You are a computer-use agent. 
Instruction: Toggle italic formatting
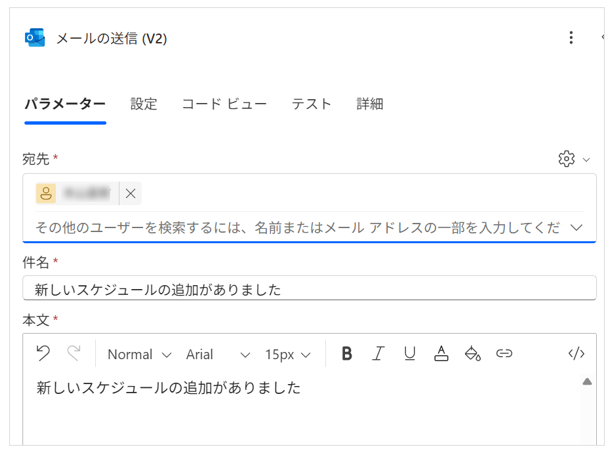[x=378, y=354]
